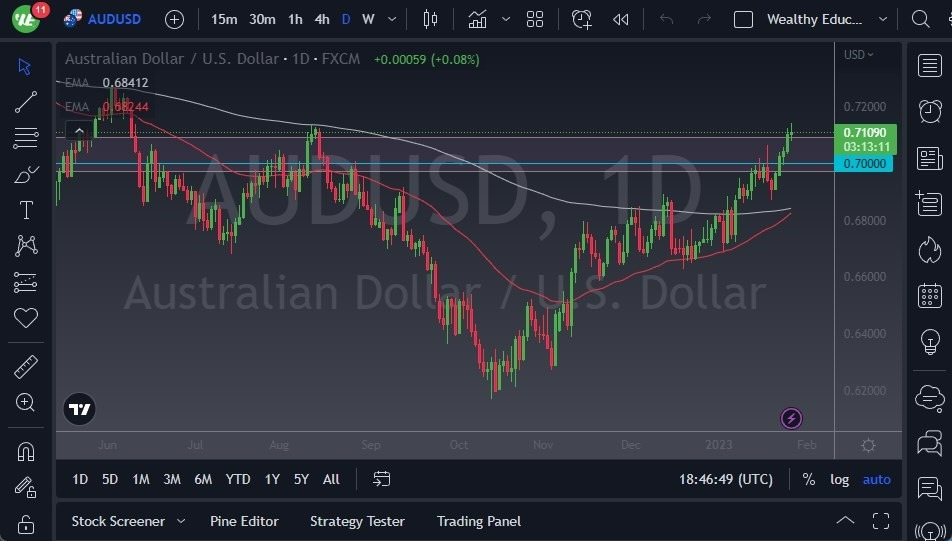This screenshot has width=952, height=541.
Task: Select the brush drawing tool
Action: pyautogui.click(x=26, y=174)
